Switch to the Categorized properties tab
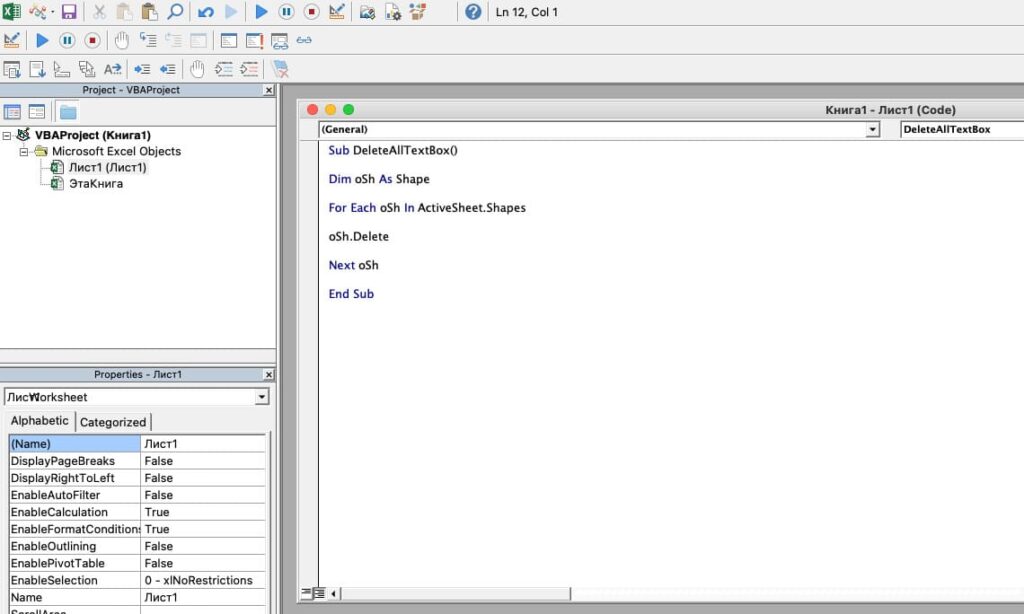This screenshot has height=614, width=1024. [x=113, y=422]
